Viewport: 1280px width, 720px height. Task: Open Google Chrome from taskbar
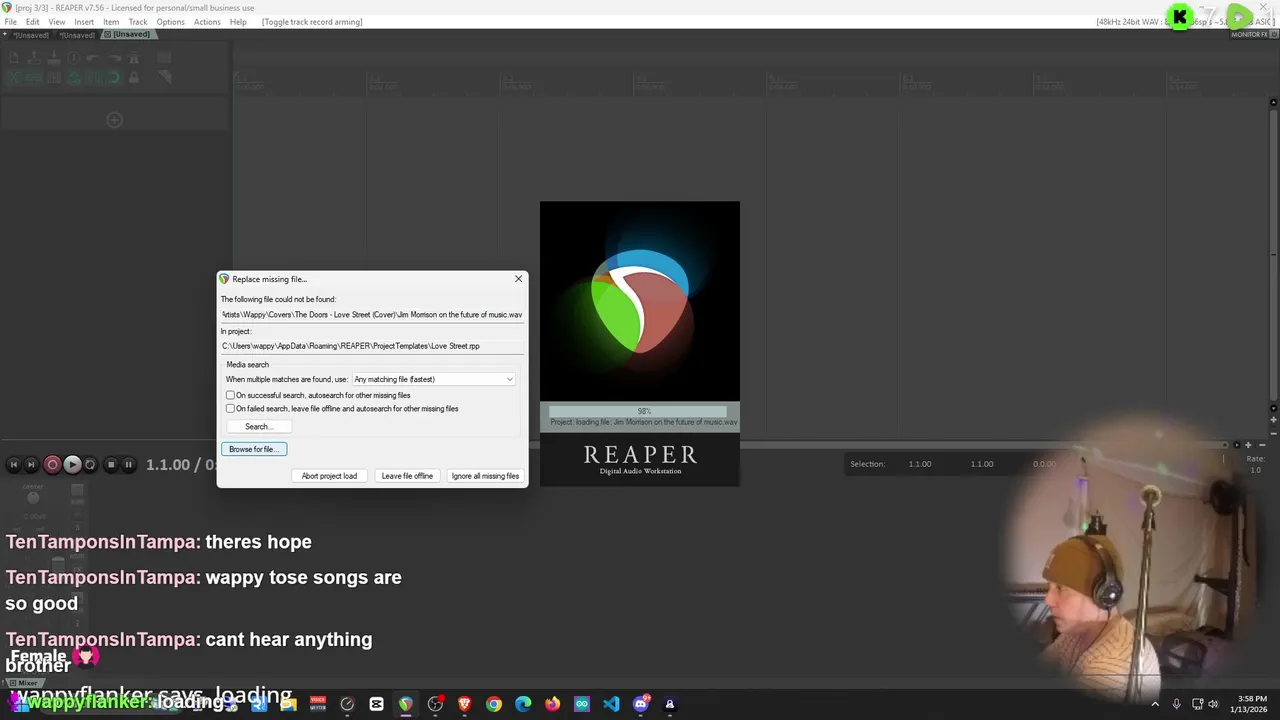[494, 704]
